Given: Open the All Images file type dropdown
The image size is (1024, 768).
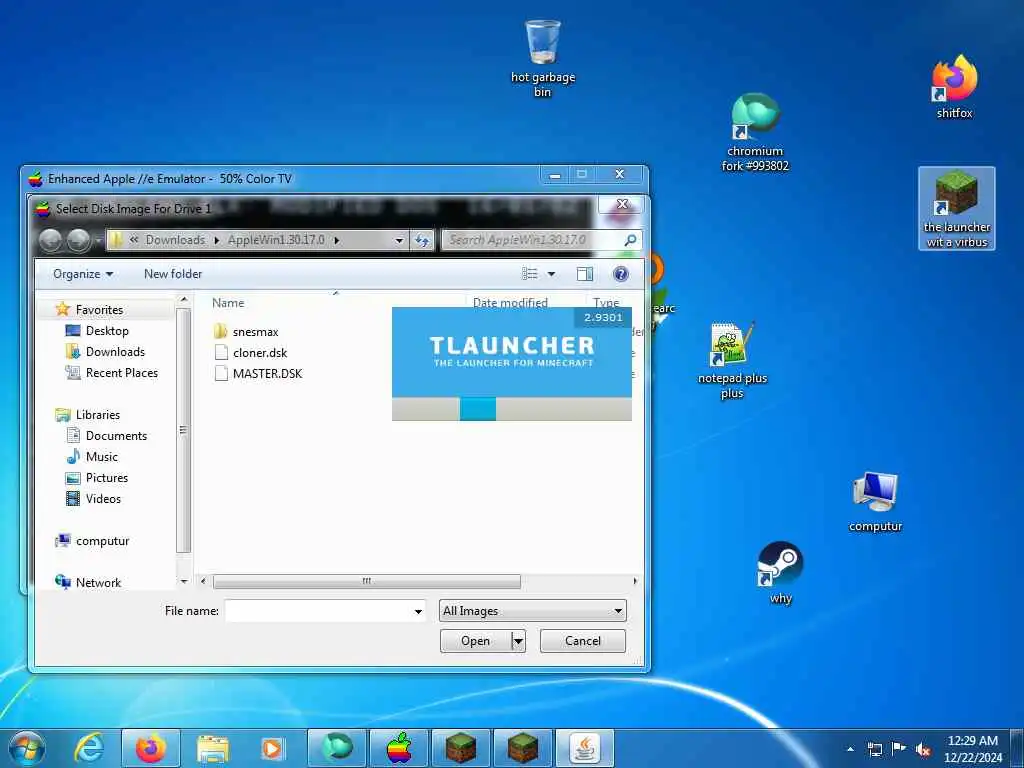Looking at the screenshot, I should [532, 611].
